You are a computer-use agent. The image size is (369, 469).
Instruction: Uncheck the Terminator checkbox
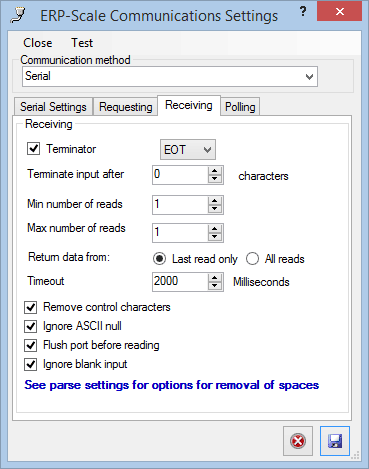click(33, 149)
